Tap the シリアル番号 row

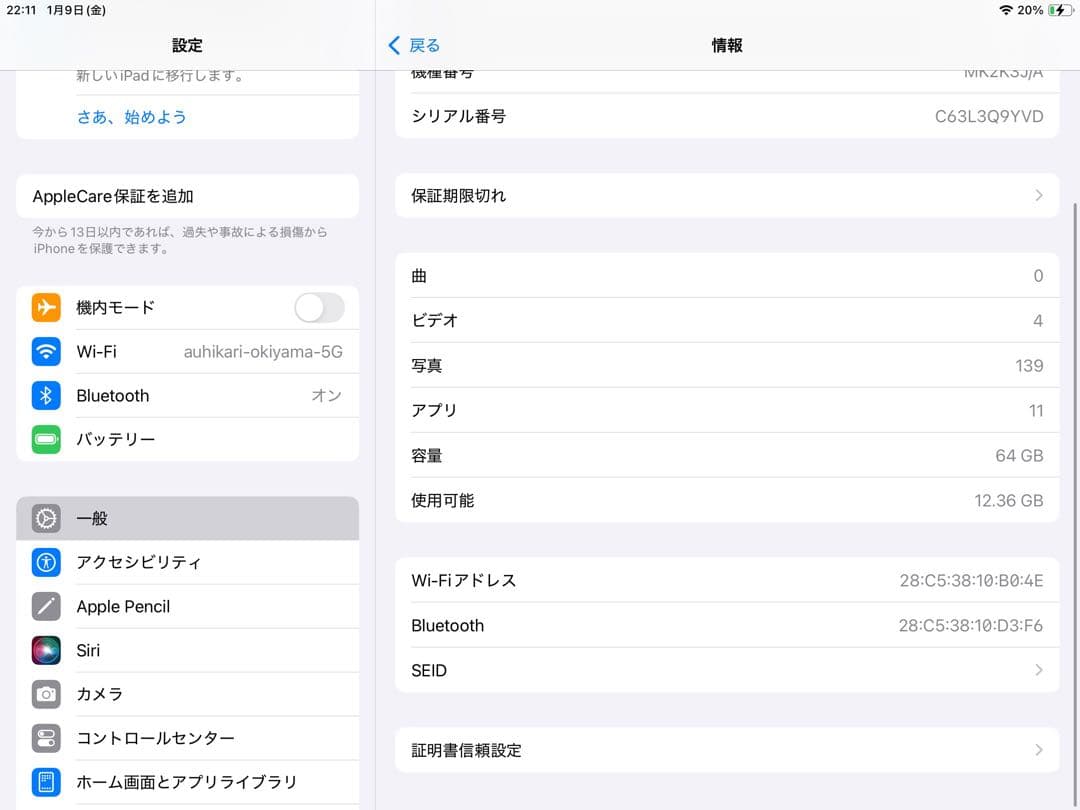(x=727, y=117)
